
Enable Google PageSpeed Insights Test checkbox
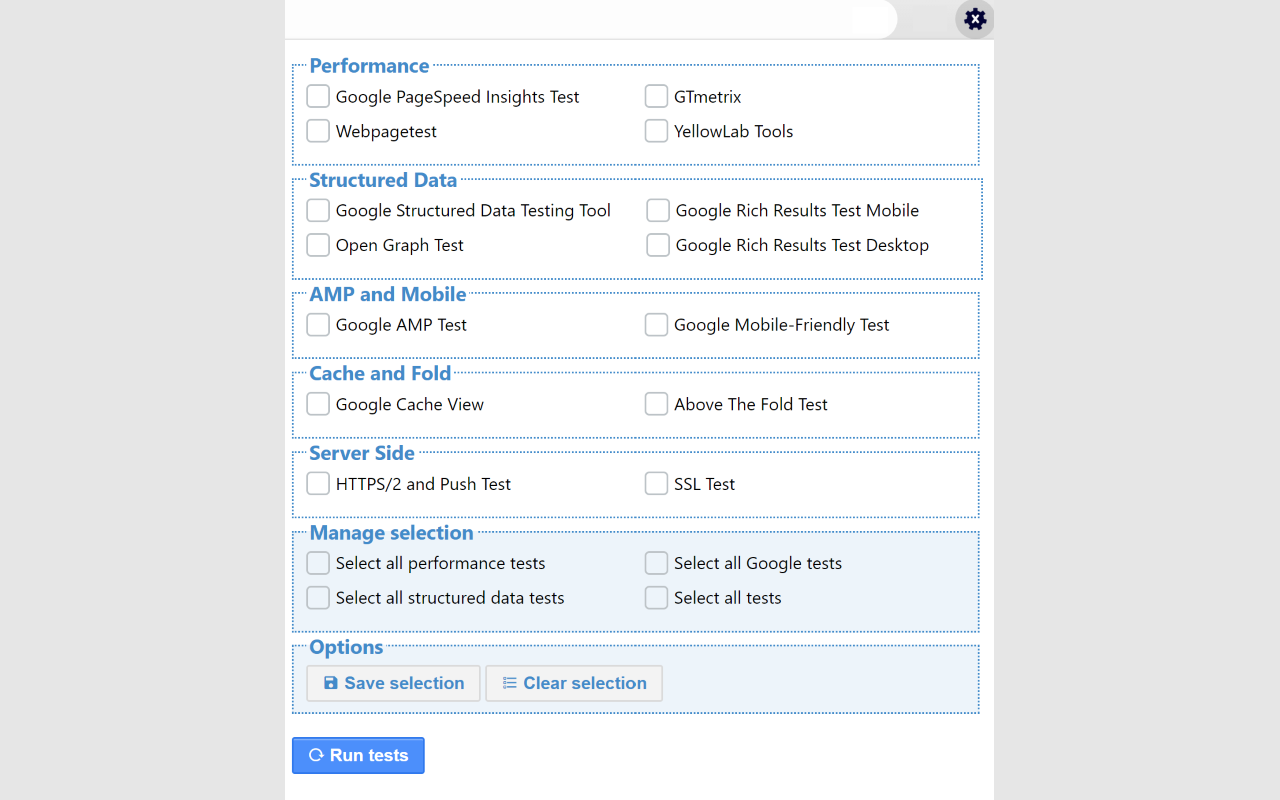[x=318, y=96]
